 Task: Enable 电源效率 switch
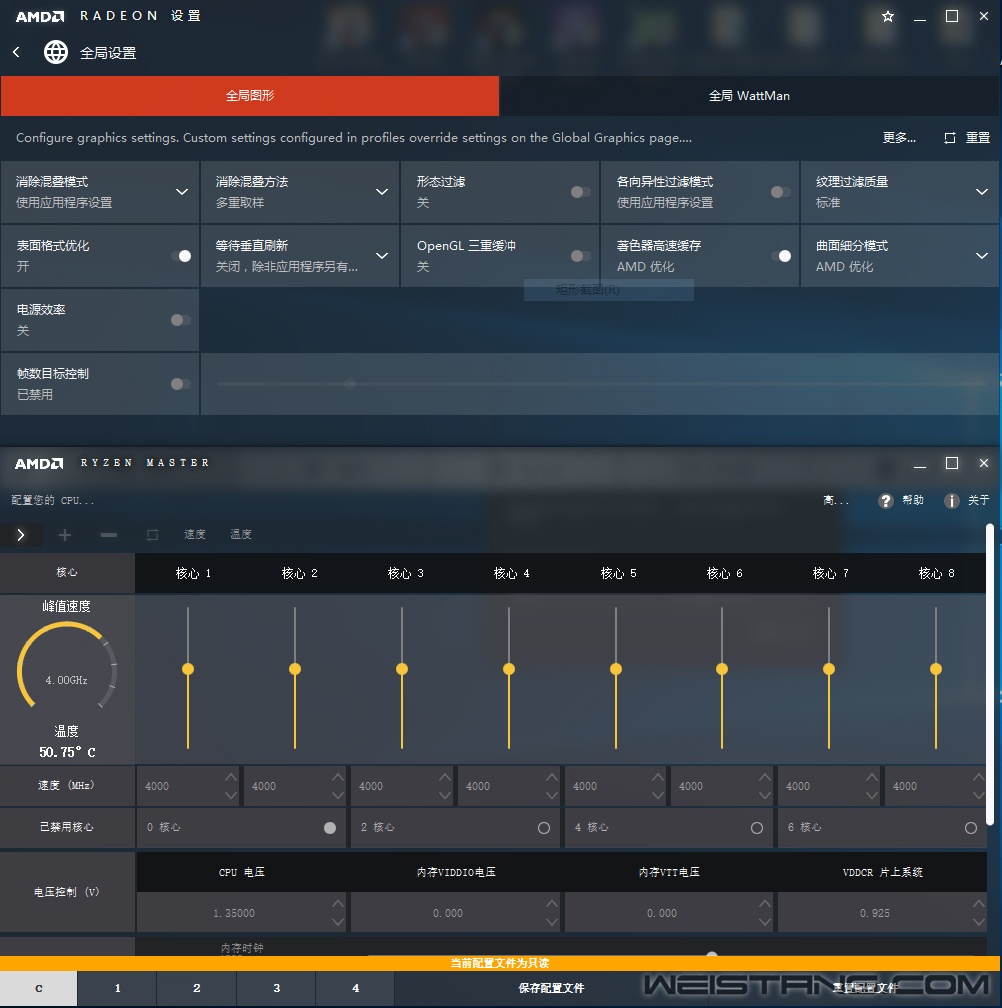coord(180,320)
